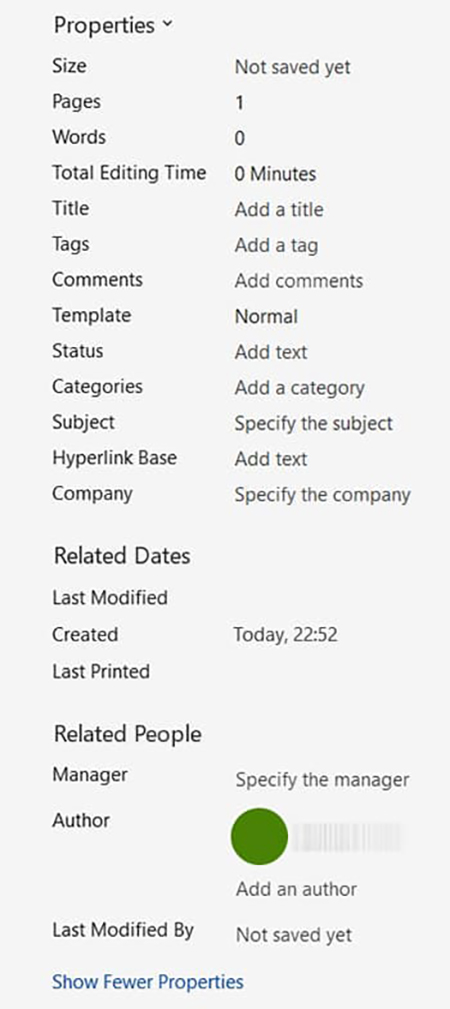450x1009 pixels.
Task: Click the Normal template value
Action: [x=266, y=317]
